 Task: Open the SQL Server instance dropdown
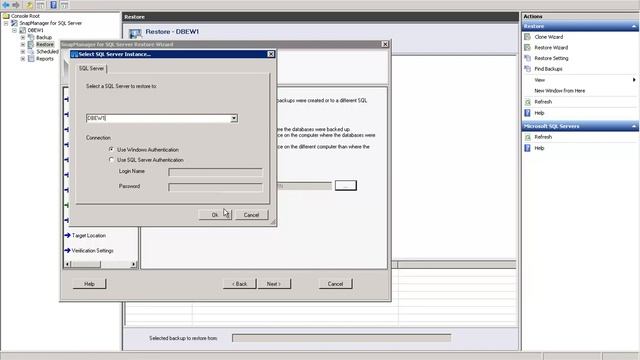pyautogui.click(x=234, y=118)
